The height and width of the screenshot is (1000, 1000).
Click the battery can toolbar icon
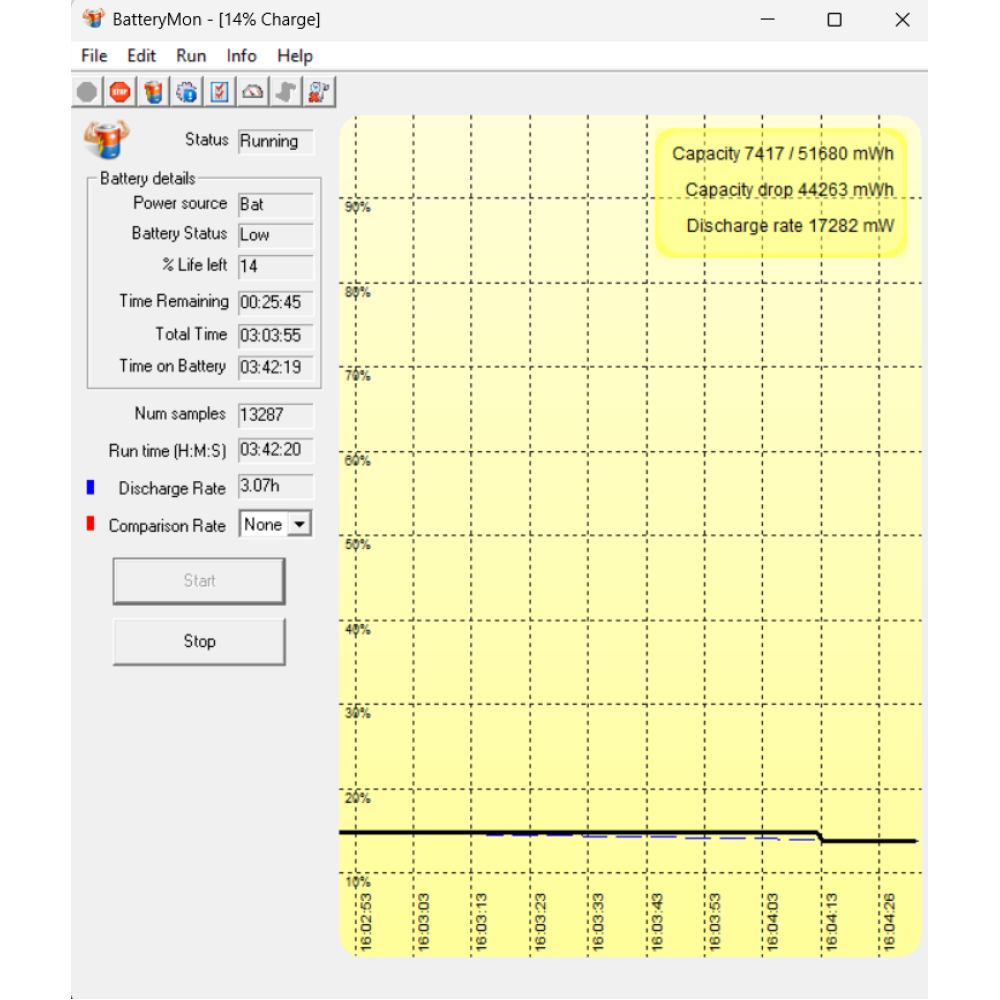[x=153, y=93]
